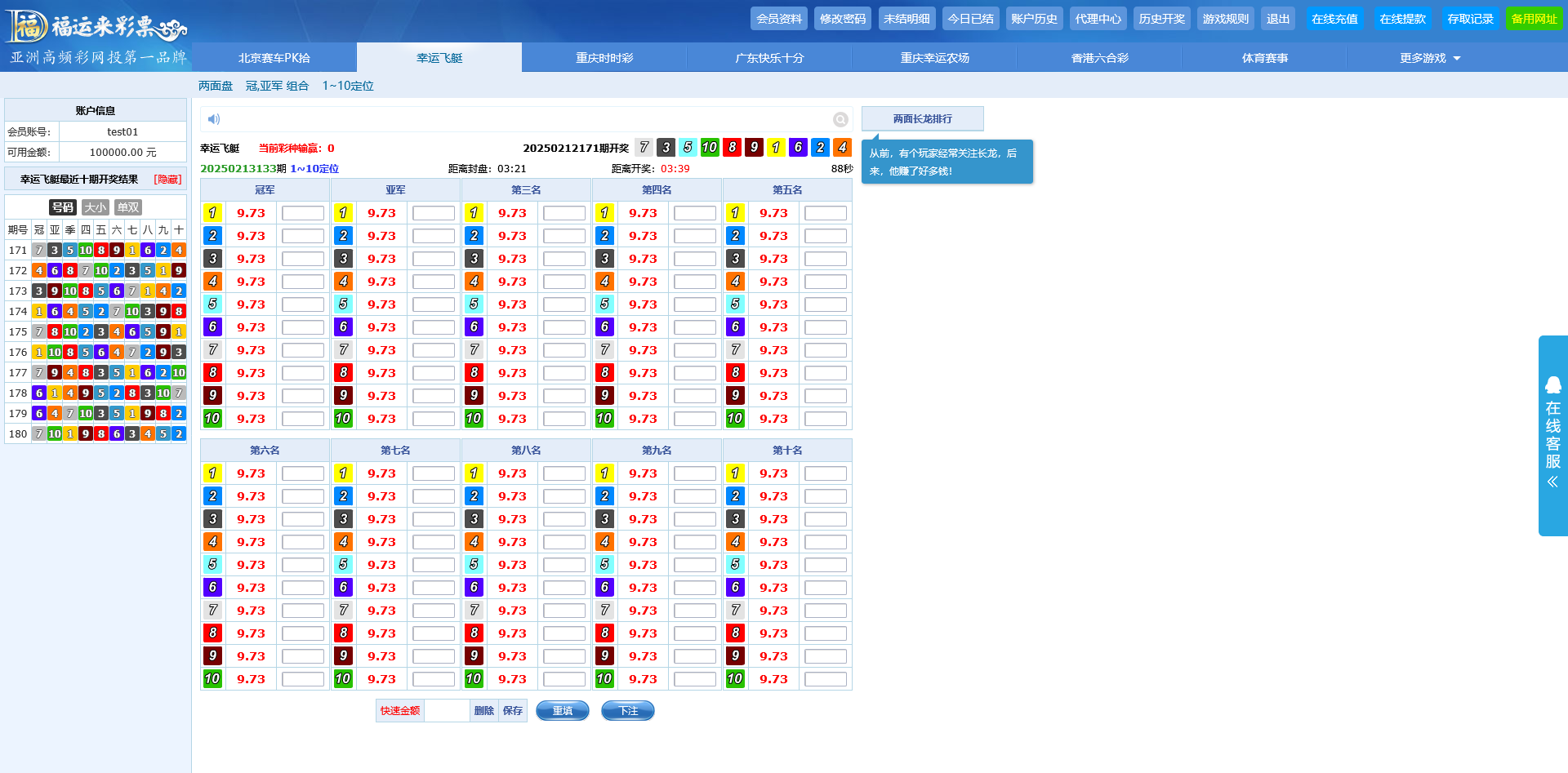Open the 冠,亚军 组合 betting sub-tab
The width and height of the screenshot is (1568, 773).
tap(277, 86)
